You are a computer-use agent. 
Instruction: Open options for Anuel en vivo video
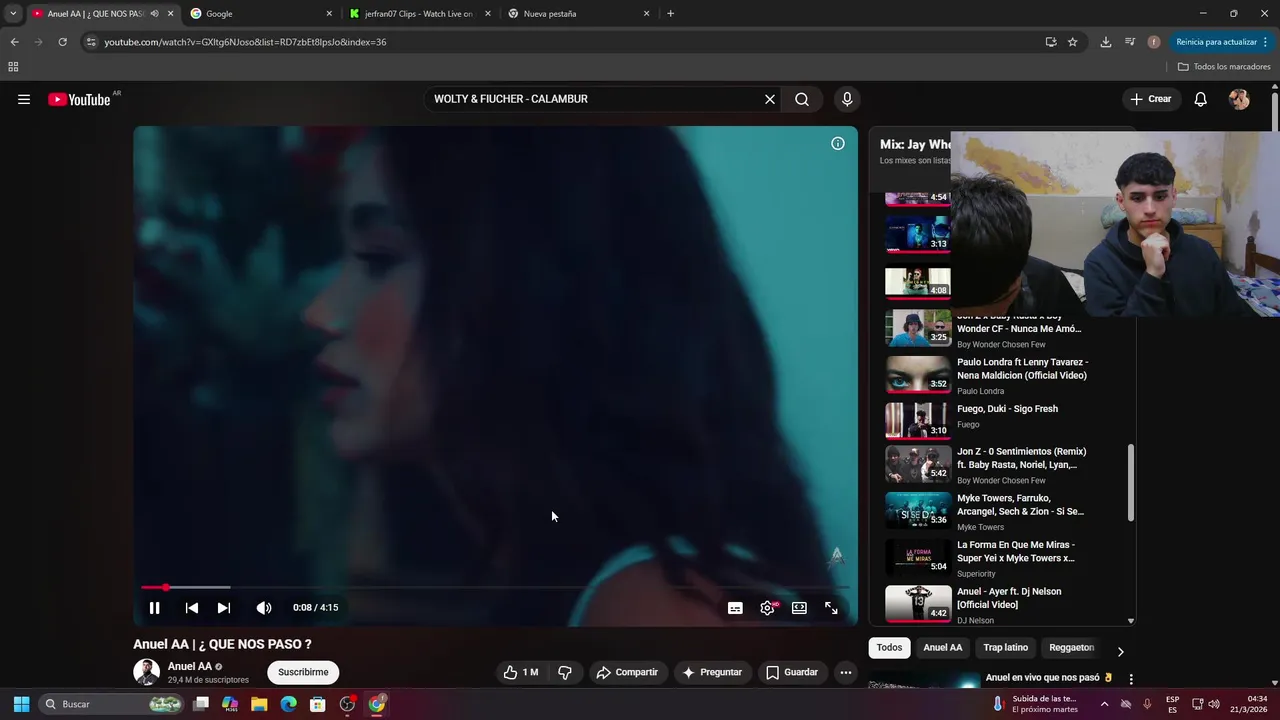point(1131,678)
